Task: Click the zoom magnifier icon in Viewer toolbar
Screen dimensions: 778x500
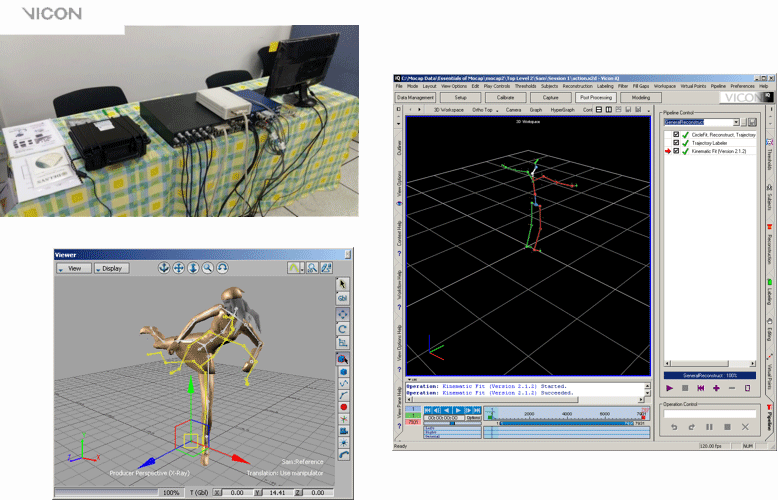Action: click(x=208, y=268)
